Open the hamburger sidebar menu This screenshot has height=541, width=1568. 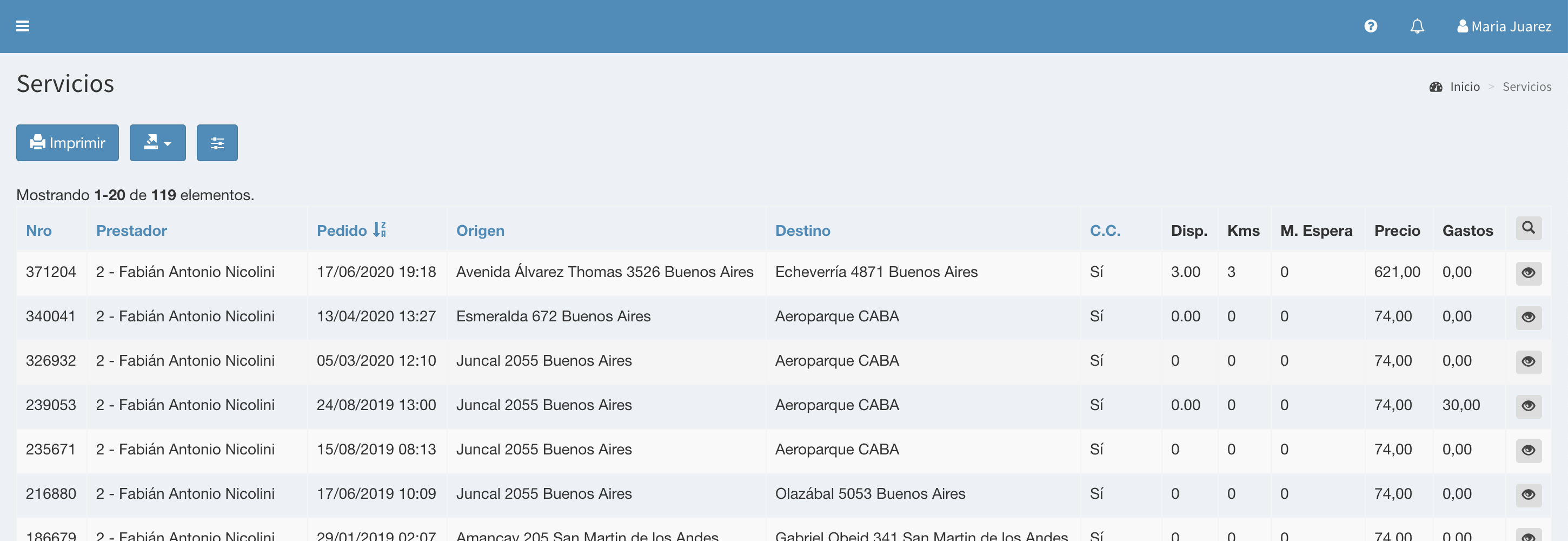pyautogui.click(x=23, y=26)
